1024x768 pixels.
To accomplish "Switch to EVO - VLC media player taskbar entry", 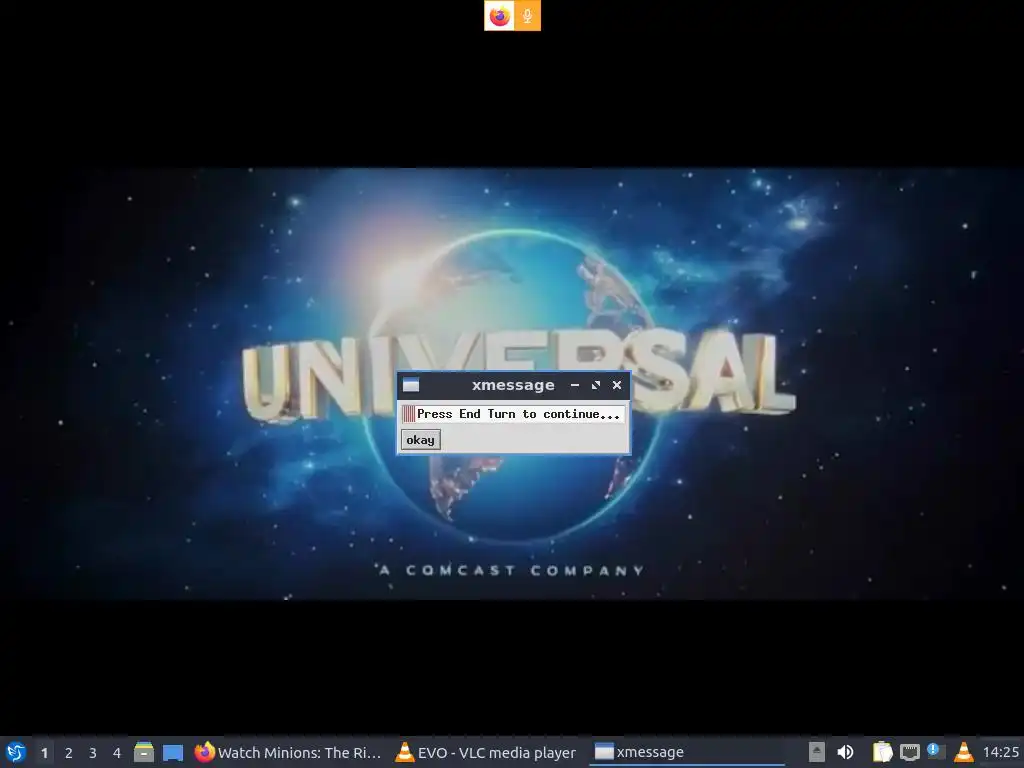I will pyautogui.click(x=487, y=752).
